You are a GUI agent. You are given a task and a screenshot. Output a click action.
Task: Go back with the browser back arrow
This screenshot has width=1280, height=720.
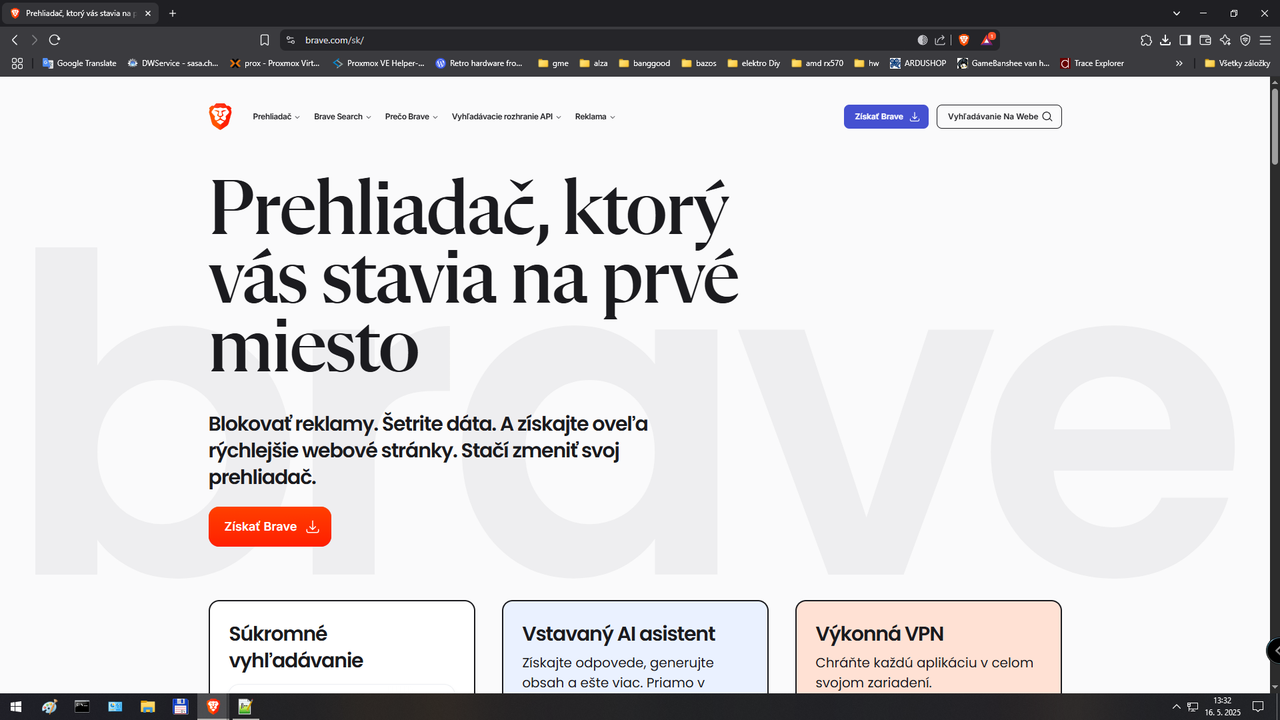tap(14, 40)
